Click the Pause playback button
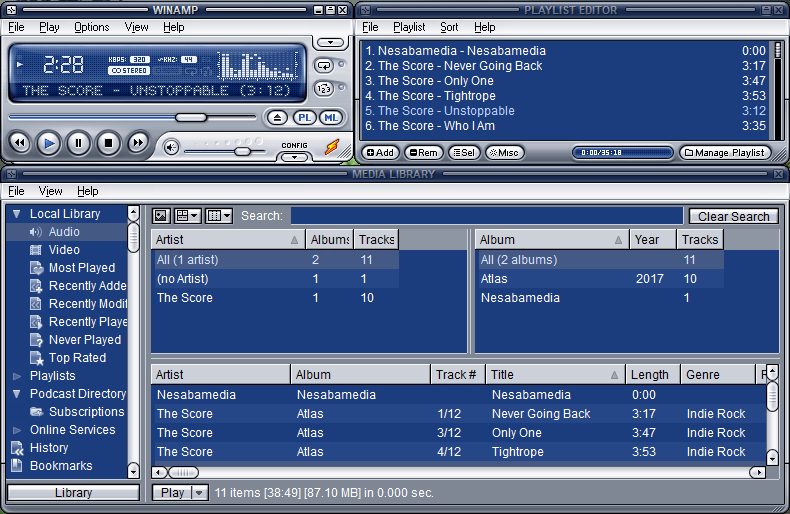The height and width of the screenshot is (514, 790). pos(78,143)
